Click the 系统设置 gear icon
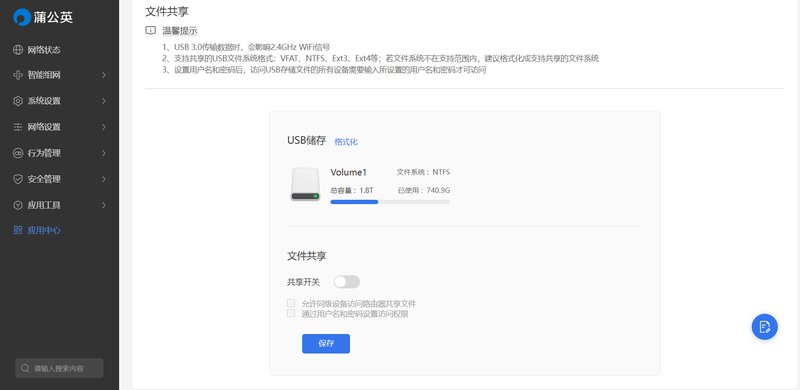Image resolution: width=800 pixels, height=390 pixels. pos(18,101)
